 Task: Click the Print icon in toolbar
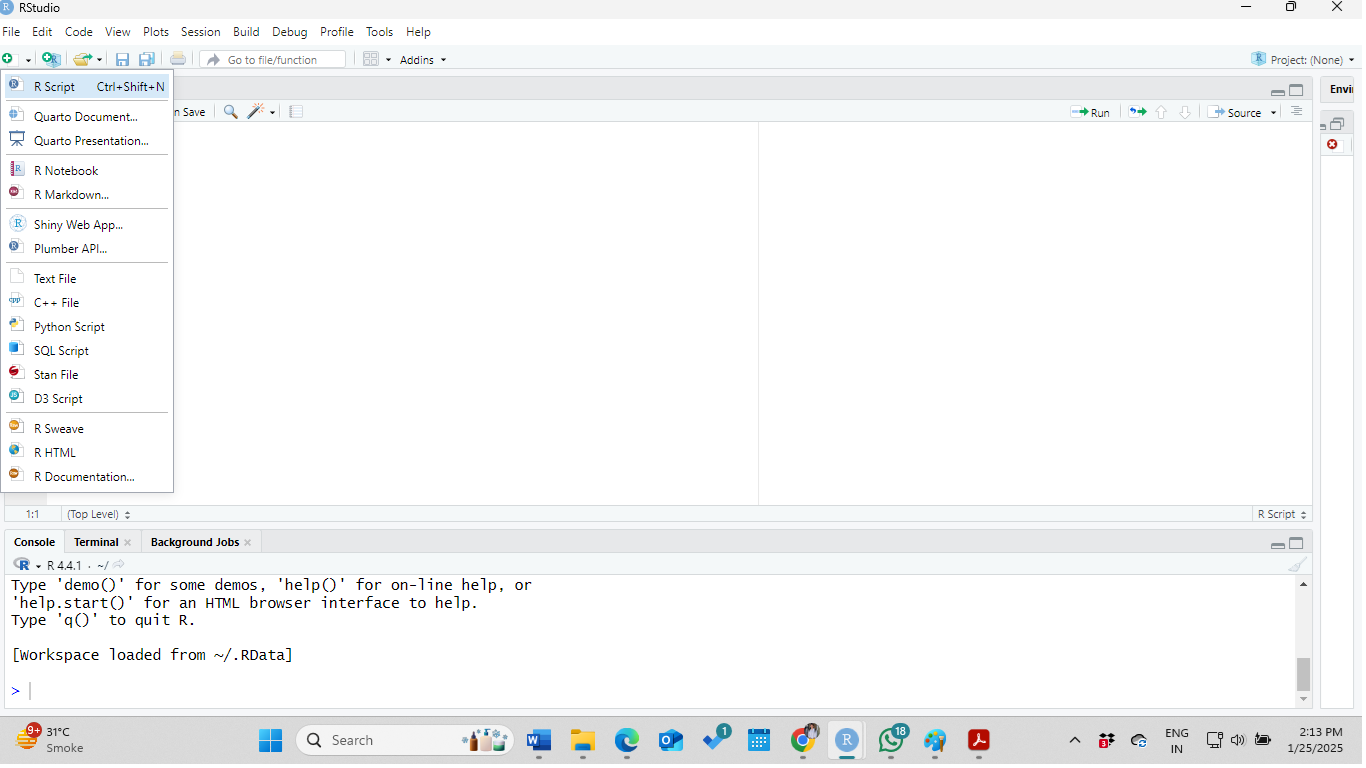(x=178, y=60)
